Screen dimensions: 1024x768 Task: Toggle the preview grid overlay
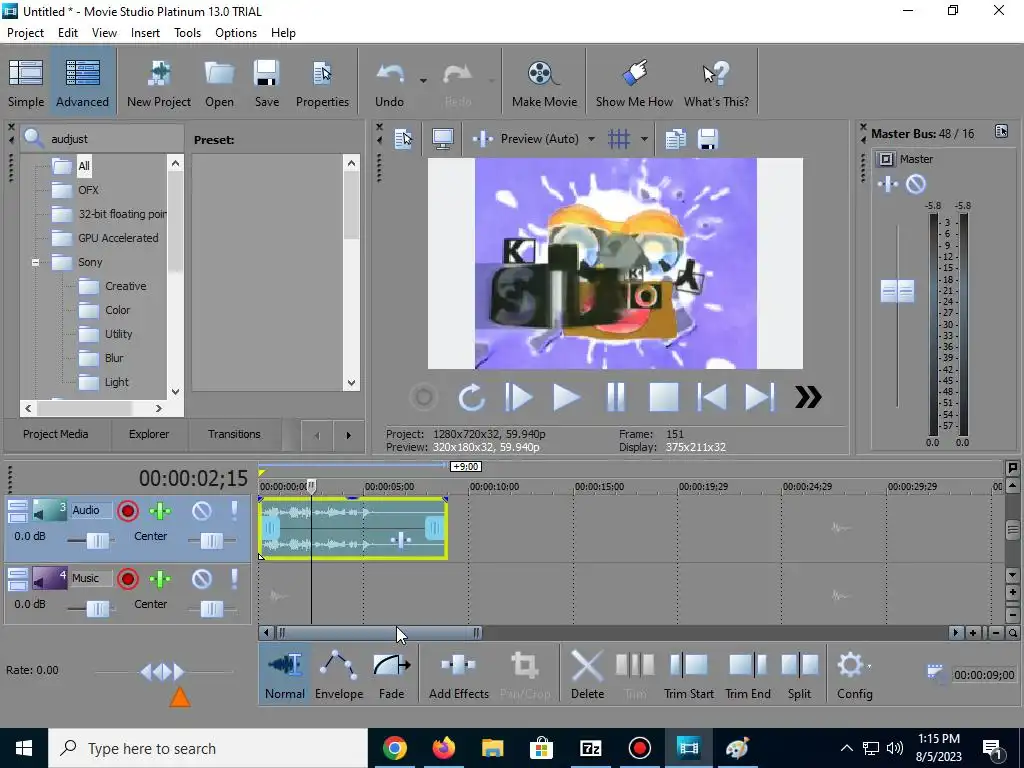tap(618, 139)
